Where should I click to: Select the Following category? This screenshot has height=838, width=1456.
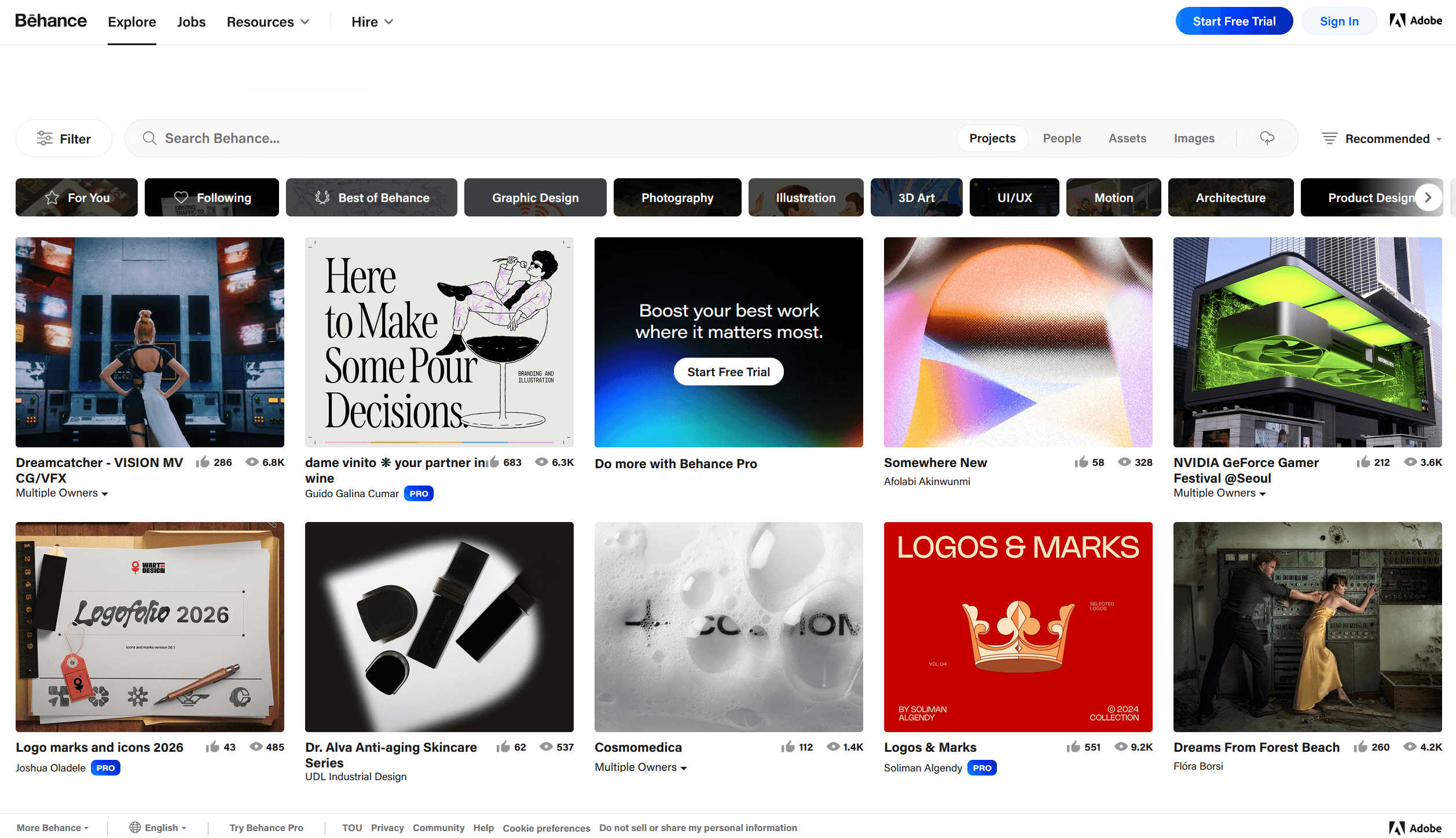tap(212, 197)
